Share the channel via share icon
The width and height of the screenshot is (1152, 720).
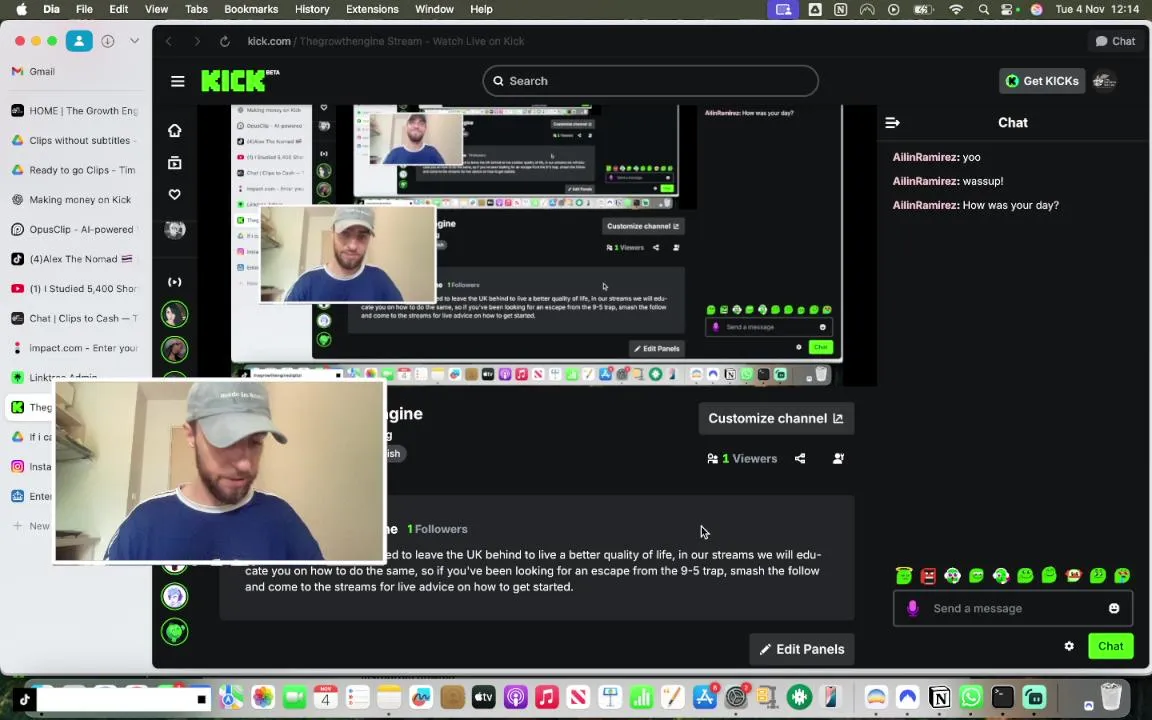click(800, 458)
